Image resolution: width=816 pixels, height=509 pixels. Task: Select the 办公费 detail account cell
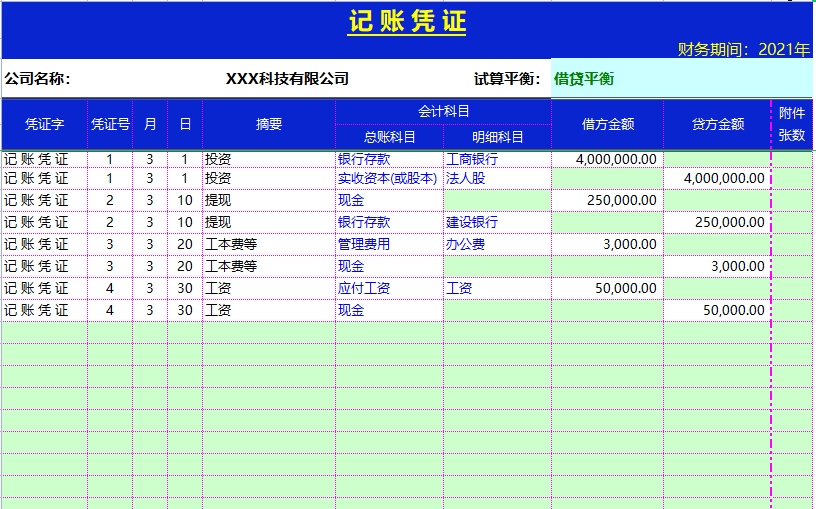498,244
